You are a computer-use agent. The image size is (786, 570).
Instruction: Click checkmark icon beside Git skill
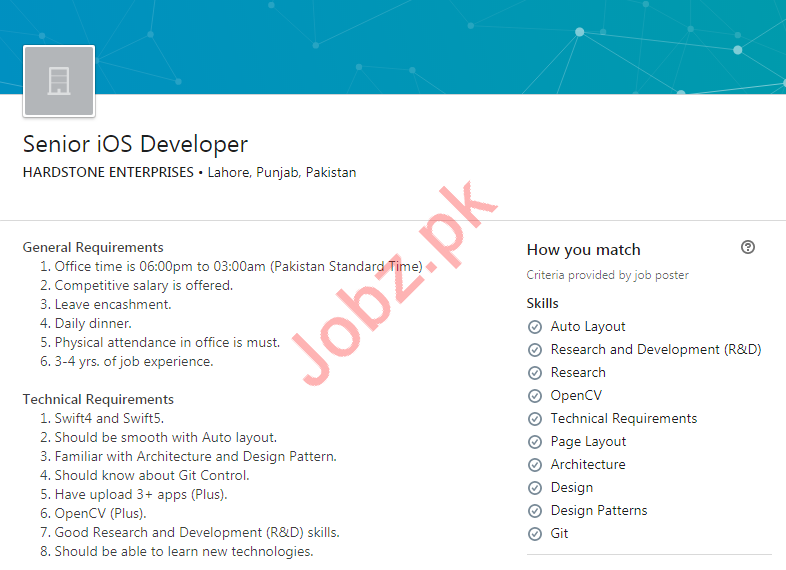[x=534, y=534]
